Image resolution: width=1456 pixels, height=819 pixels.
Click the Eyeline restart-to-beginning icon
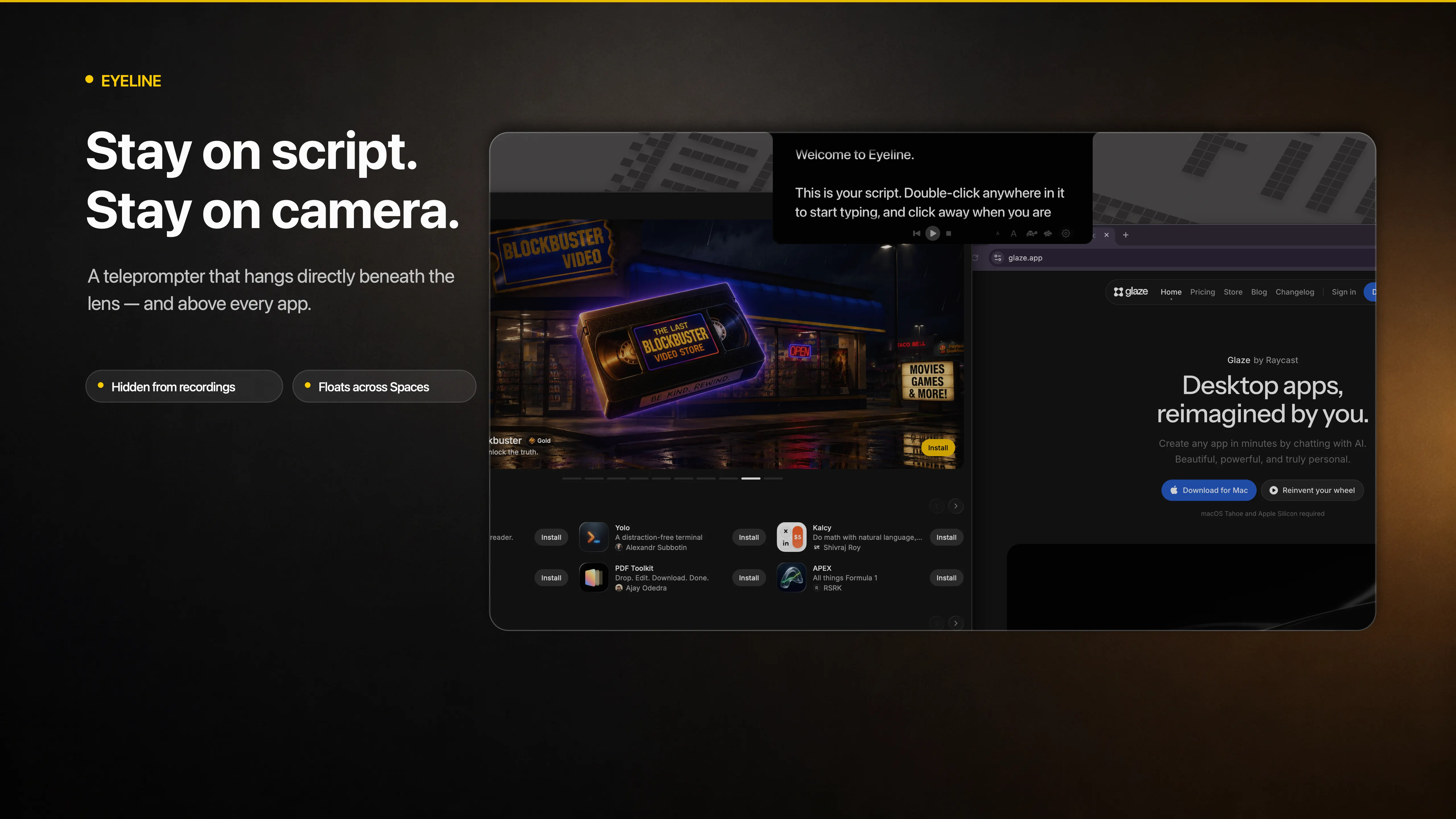click(x=916, y=233)
